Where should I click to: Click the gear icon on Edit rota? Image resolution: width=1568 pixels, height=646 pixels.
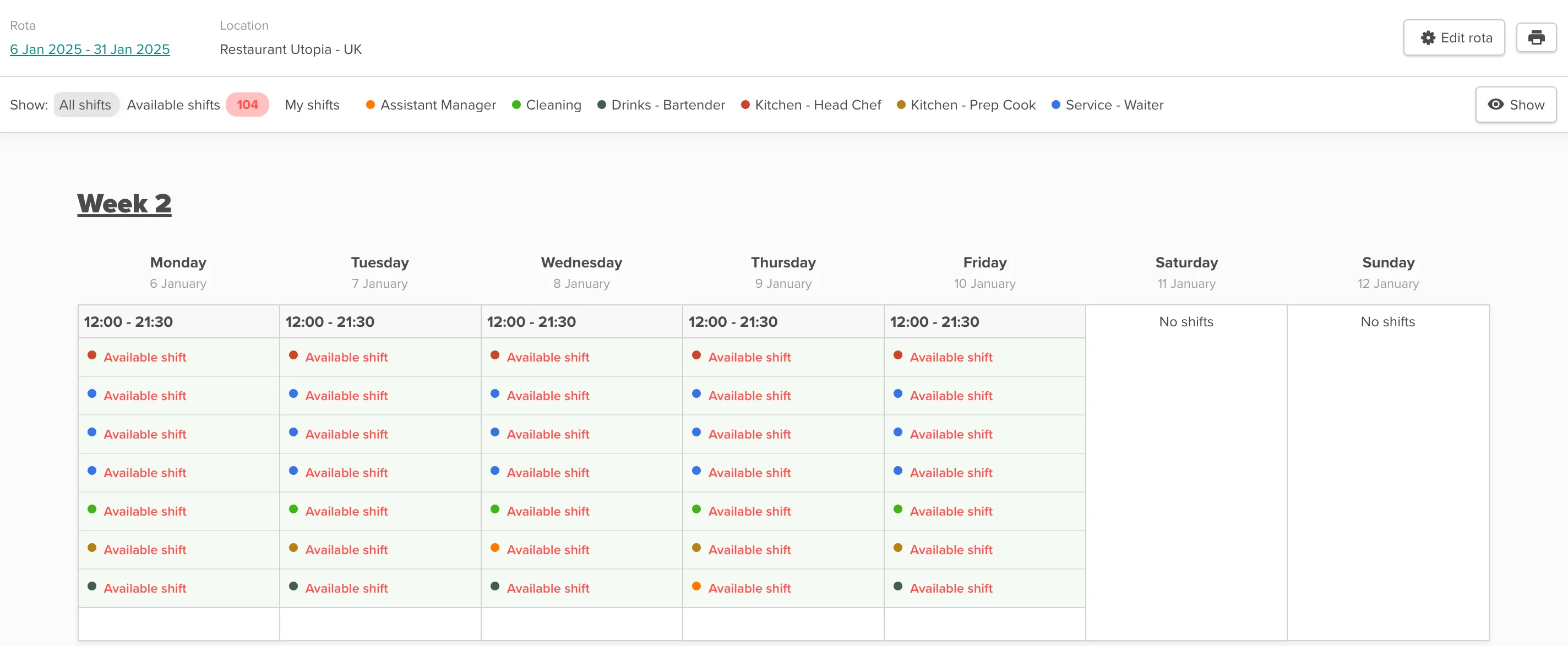[1428, 37]
